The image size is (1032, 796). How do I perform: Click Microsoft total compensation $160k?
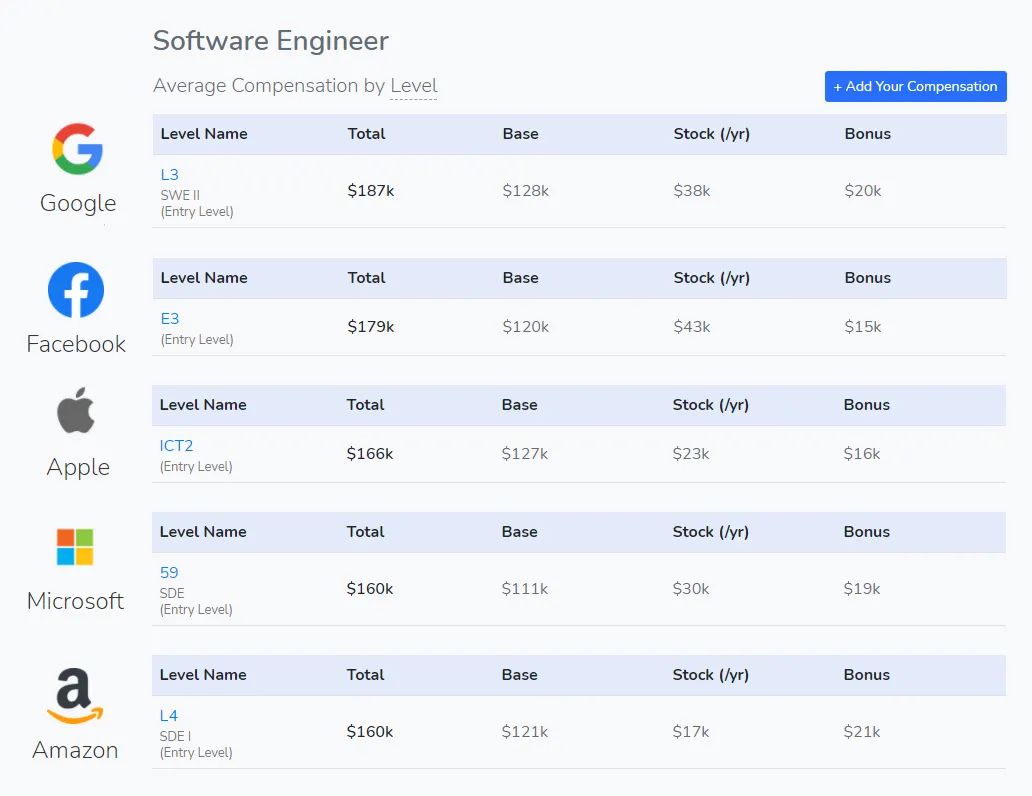pyautogui.click(x=370, y=589)
